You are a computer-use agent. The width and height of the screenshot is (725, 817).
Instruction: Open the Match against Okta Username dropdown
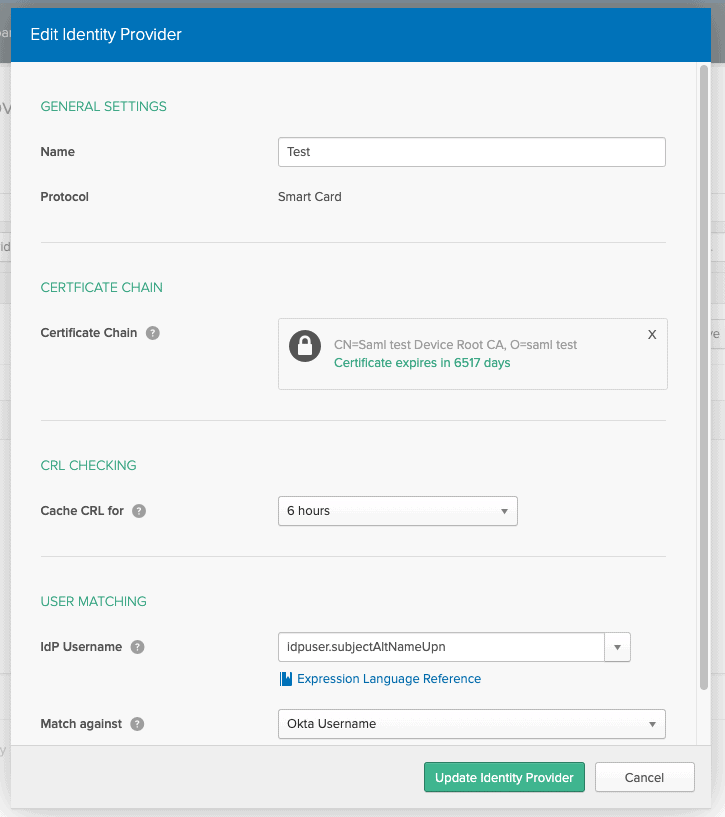[471, 724]
